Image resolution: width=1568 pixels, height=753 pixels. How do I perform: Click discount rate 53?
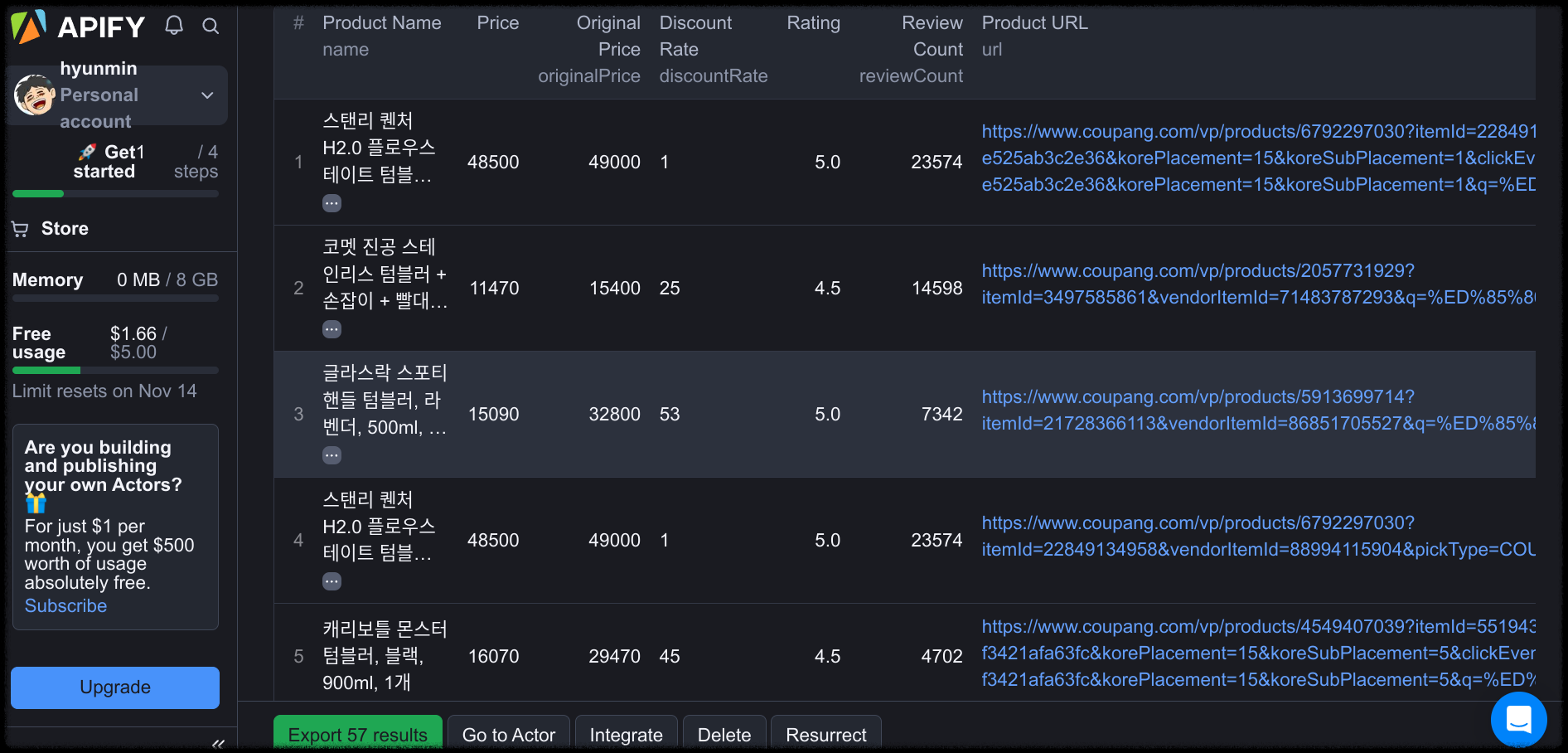coord(670,415)
